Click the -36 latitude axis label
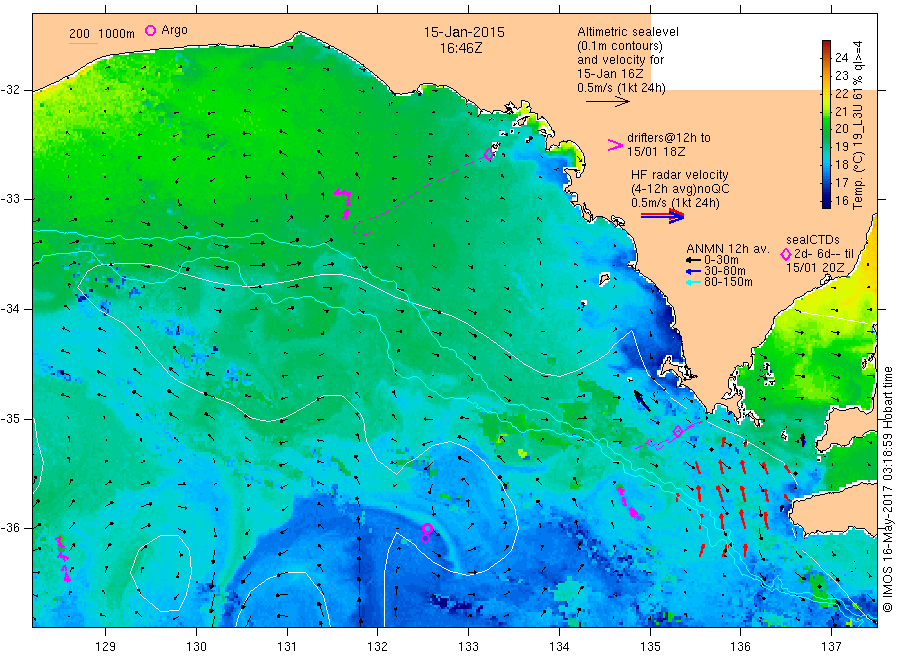 point(10,527)
